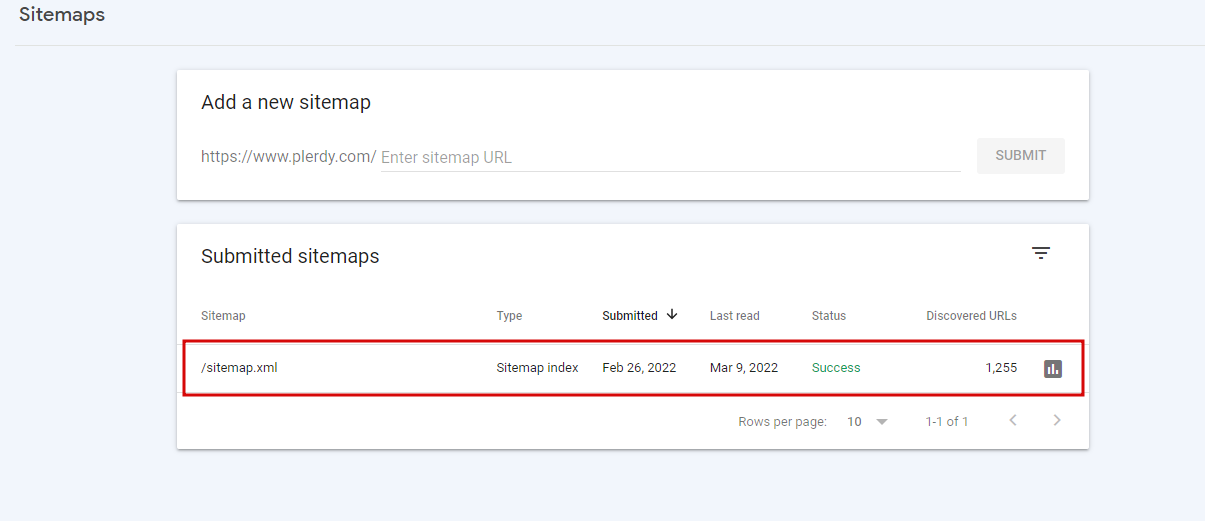Viewport: 1205px width, 521px height.
Task: Click the Feb 26, 2022 submitted date
Action: [639, 368]
